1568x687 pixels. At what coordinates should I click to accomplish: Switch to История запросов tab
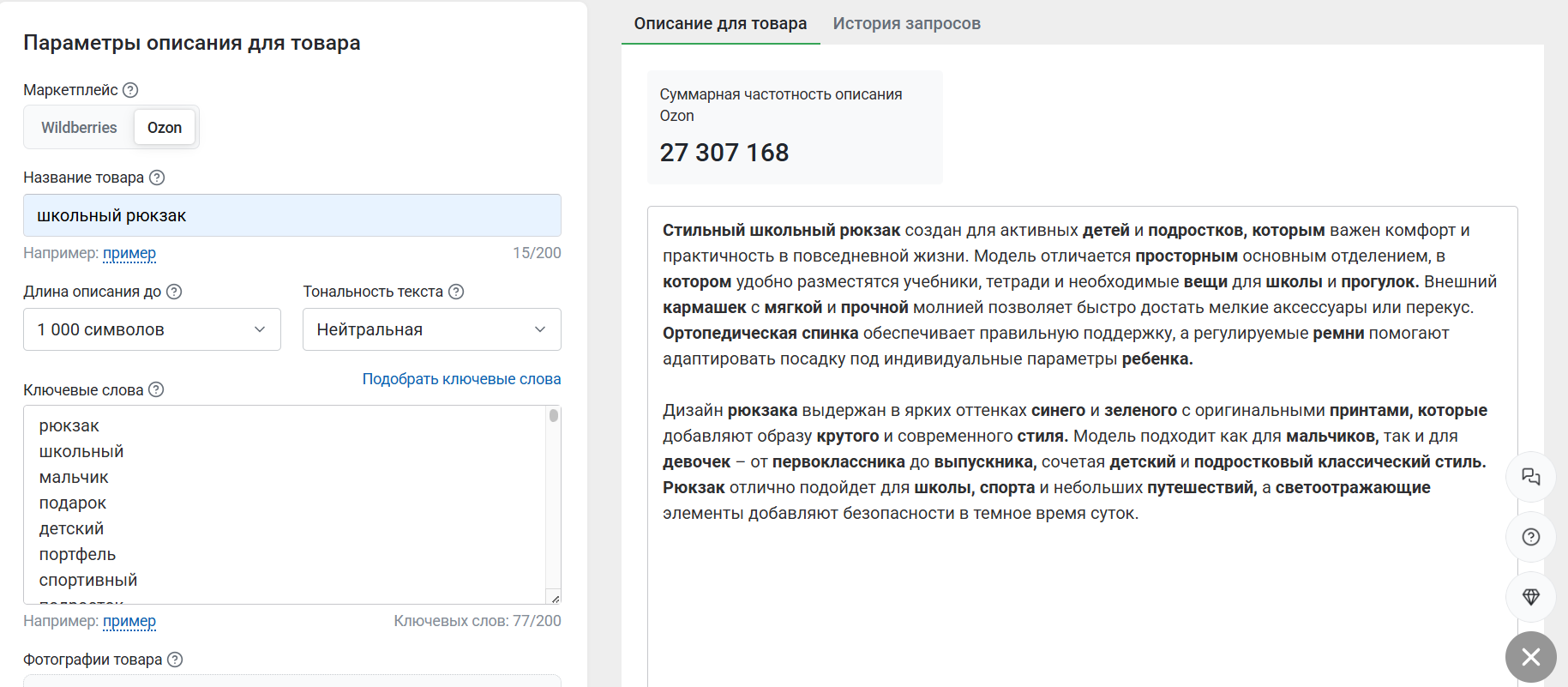(x=906, y=23)
